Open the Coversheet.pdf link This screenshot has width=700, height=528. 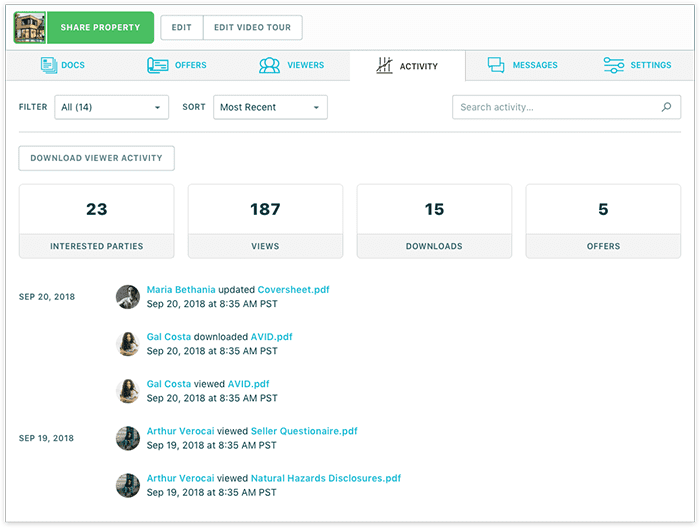pos(293,290)
